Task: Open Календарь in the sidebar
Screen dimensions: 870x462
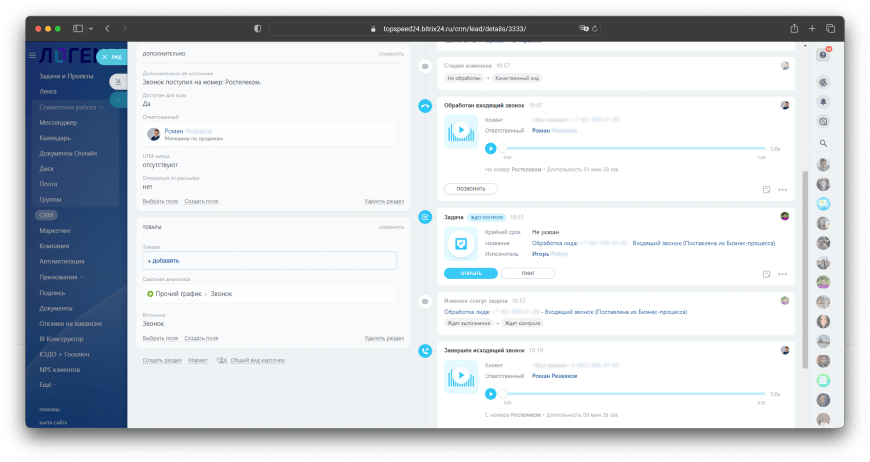Action: 55,138
